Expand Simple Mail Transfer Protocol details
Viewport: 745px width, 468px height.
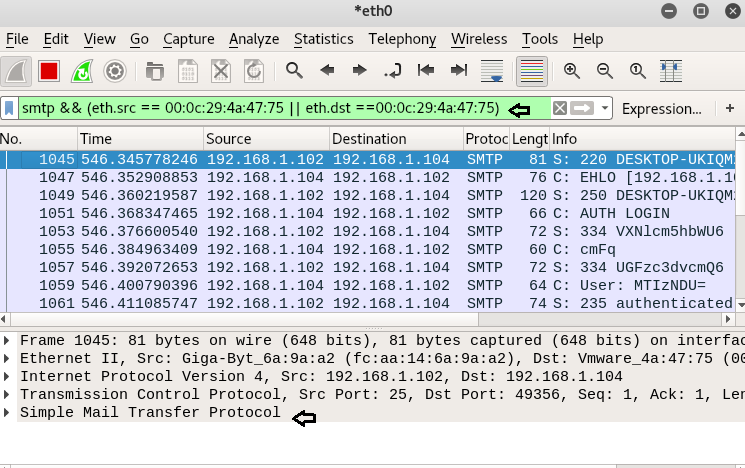coord(7,412)
